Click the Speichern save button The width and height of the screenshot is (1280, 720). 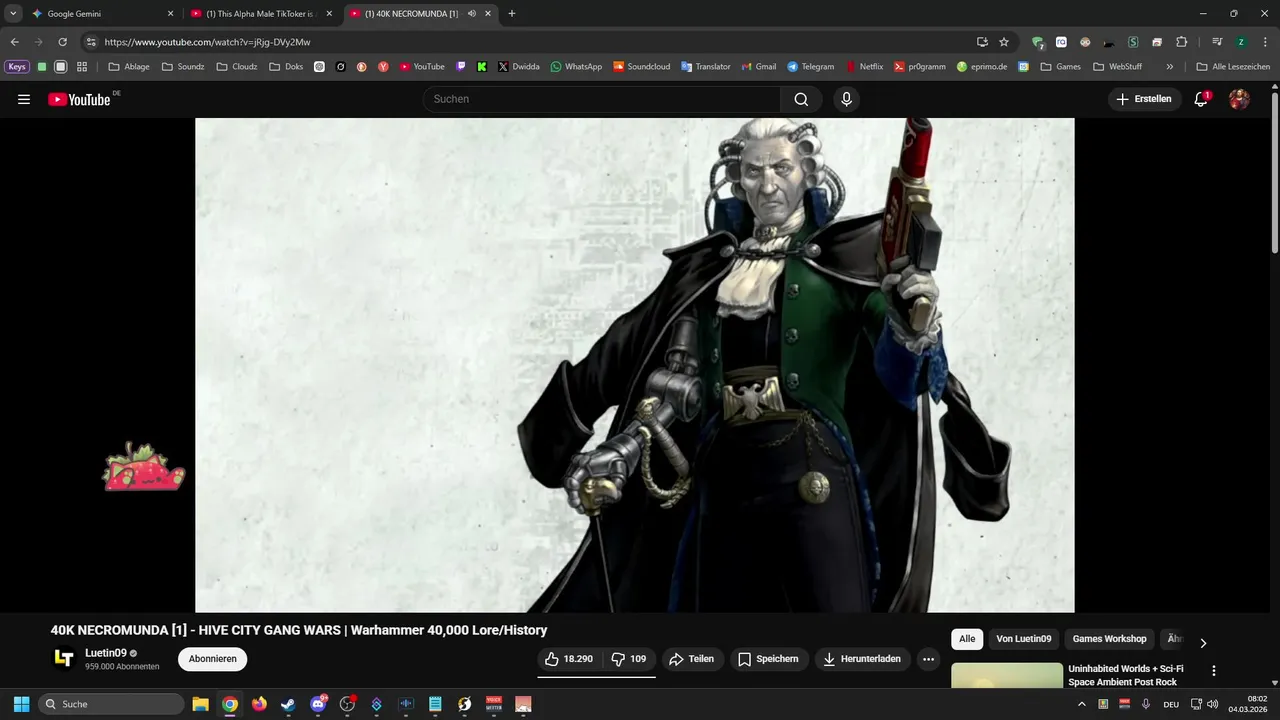pyautogui.click(x=769, y=659)
